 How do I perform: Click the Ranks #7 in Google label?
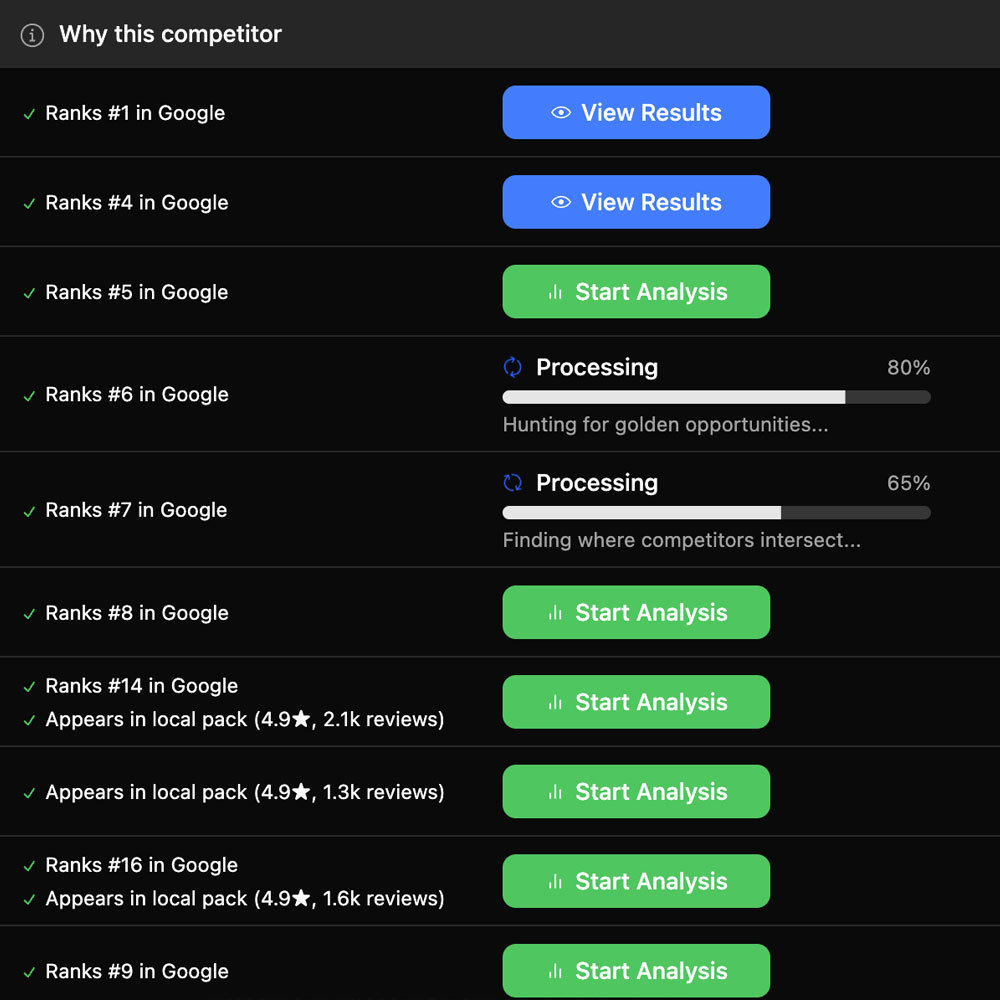click(x=137, y=510)
